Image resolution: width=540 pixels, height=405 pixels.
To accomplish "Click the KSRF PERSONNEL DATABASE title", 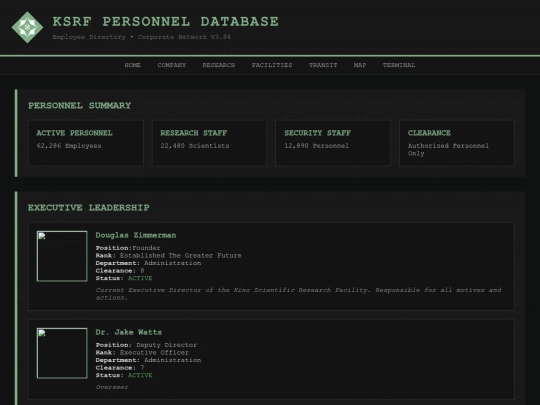I will coord(165,21).
